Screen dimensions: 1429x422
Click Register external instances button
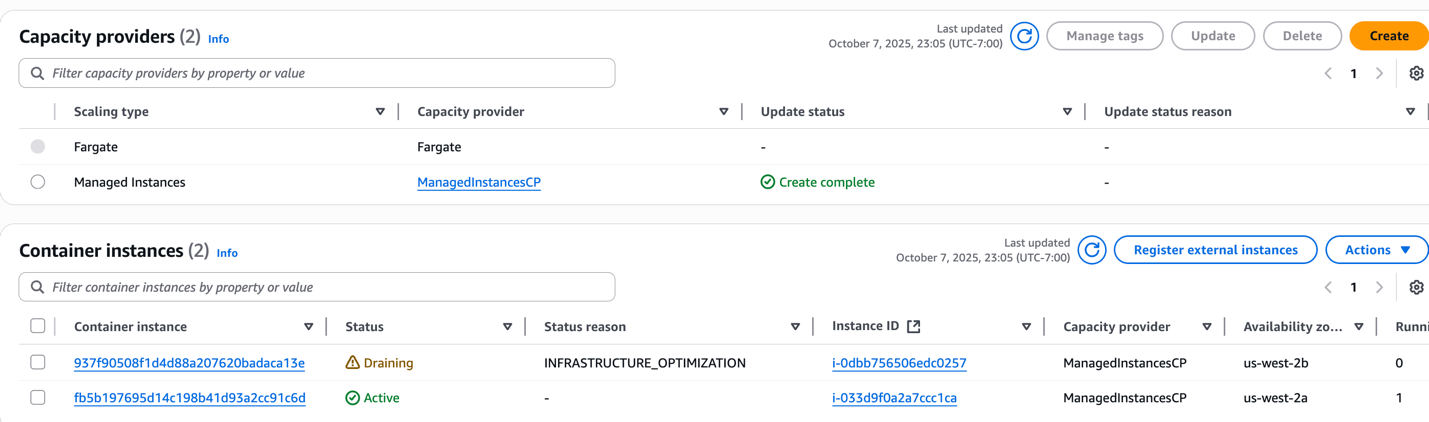pyautogui.click(x=1215, y=250)
